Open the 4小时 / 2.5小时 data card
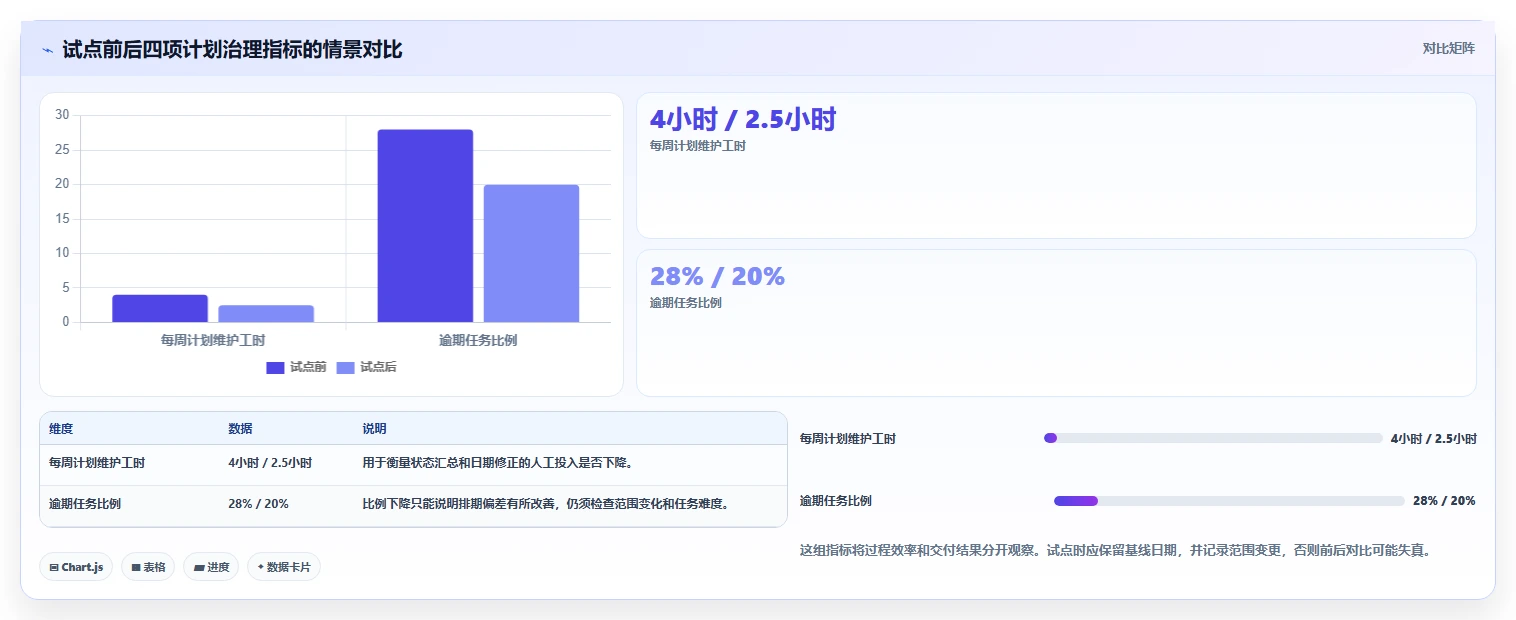This screenshot has height=620, width=1516. 1056,165
